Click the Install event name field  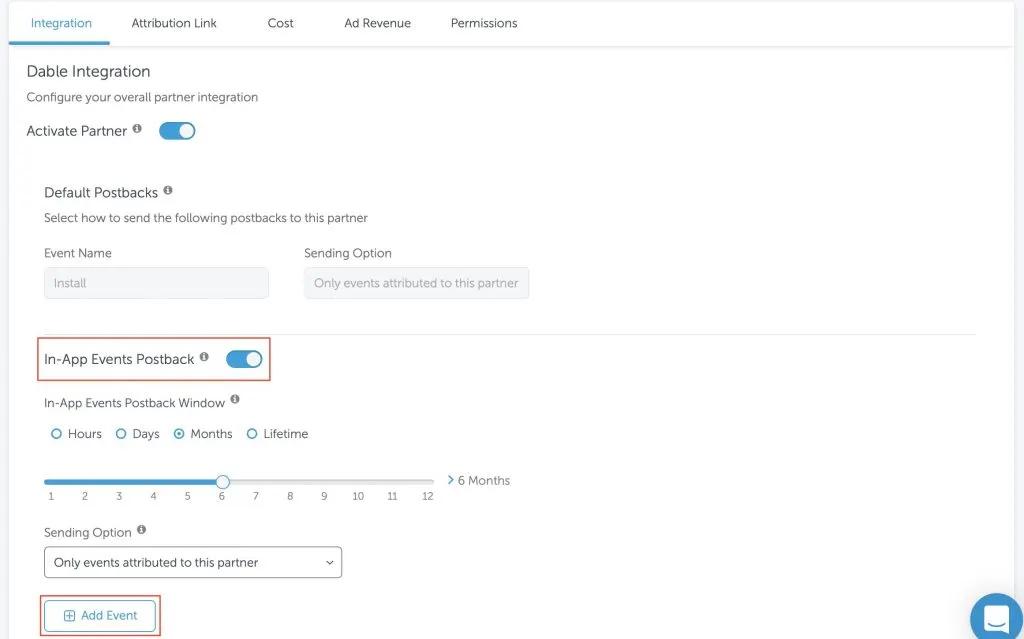click(x=156, y=283)
